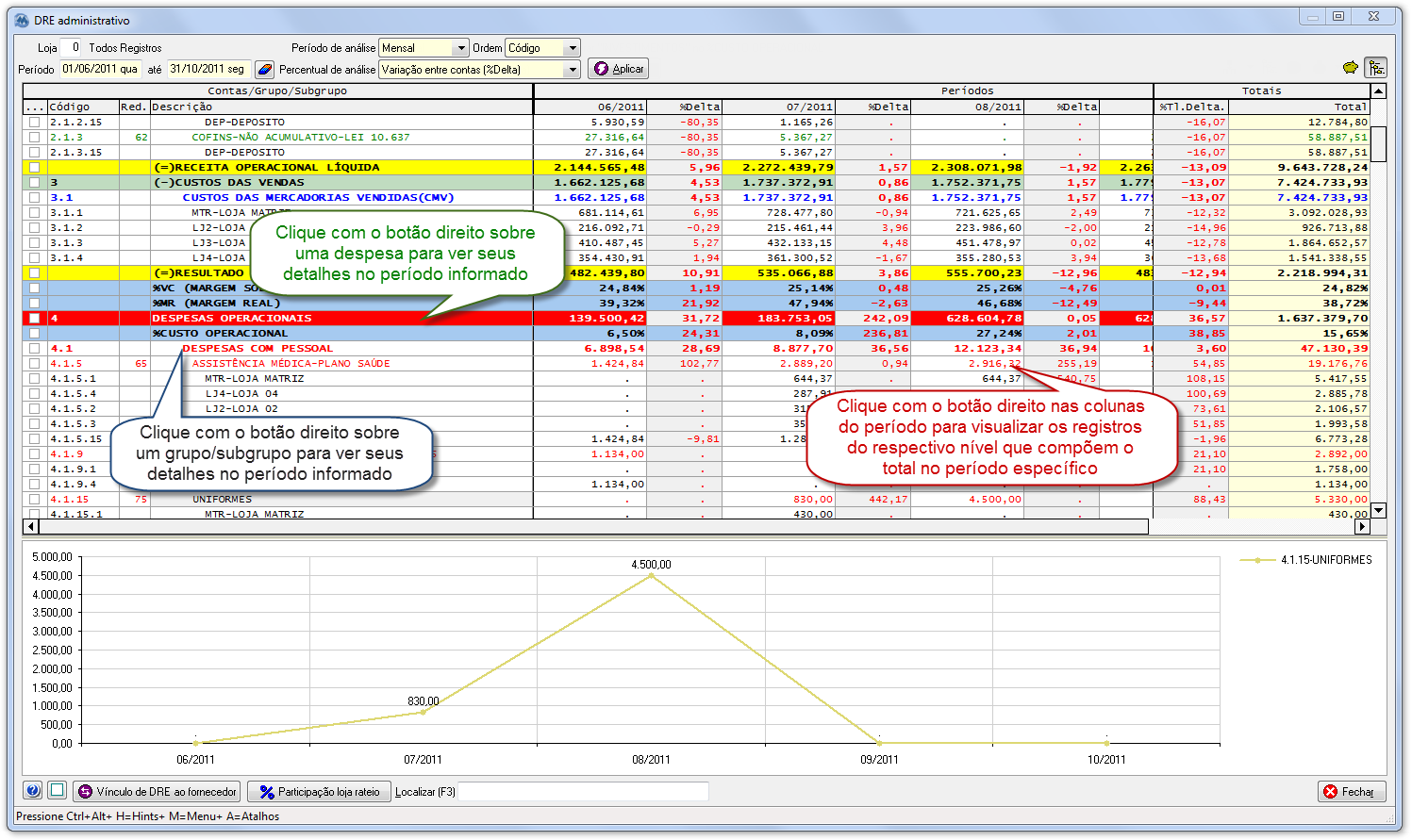Viewport: 1412px width, 840px height.
Task: Tick the checkbox for account 4.1.5 ASSISTÊNCIA MÉDICA
Action: 35,364
